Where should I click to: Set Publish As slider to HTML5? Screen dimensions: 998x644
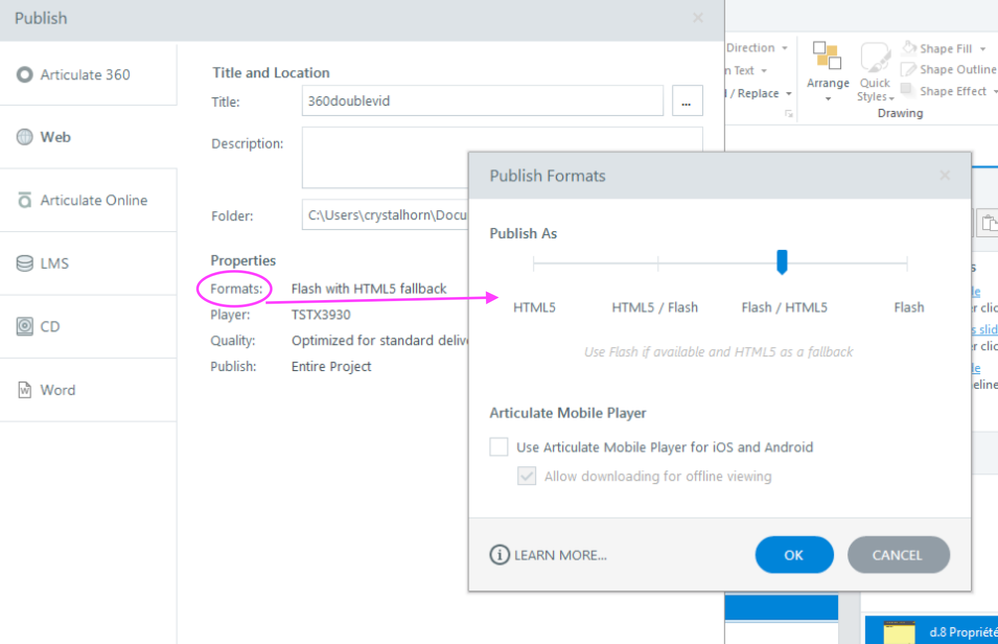pyautogui.click(x=534, y=264)
